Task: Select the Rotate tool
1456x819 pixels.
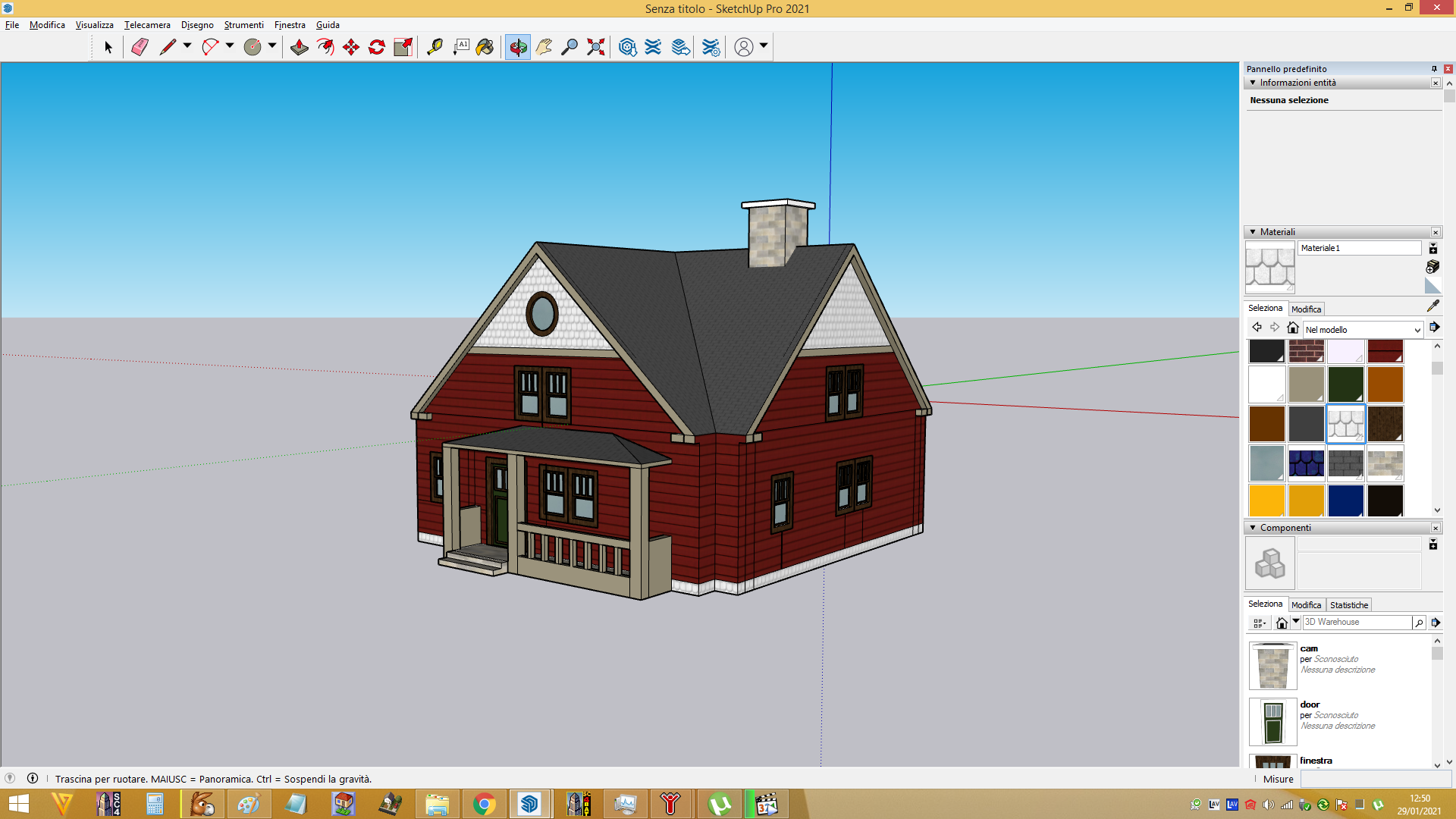Action: (377, 47)
